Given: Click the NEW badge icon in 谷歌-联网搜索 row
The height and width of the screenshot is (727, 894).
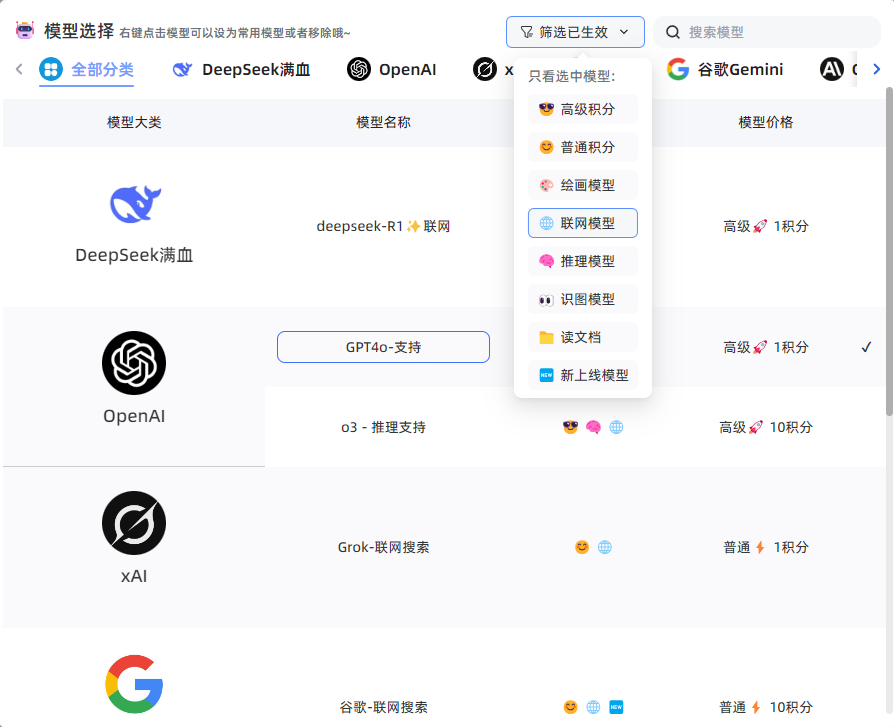Looking at the screenshot, I should [616, 707].
